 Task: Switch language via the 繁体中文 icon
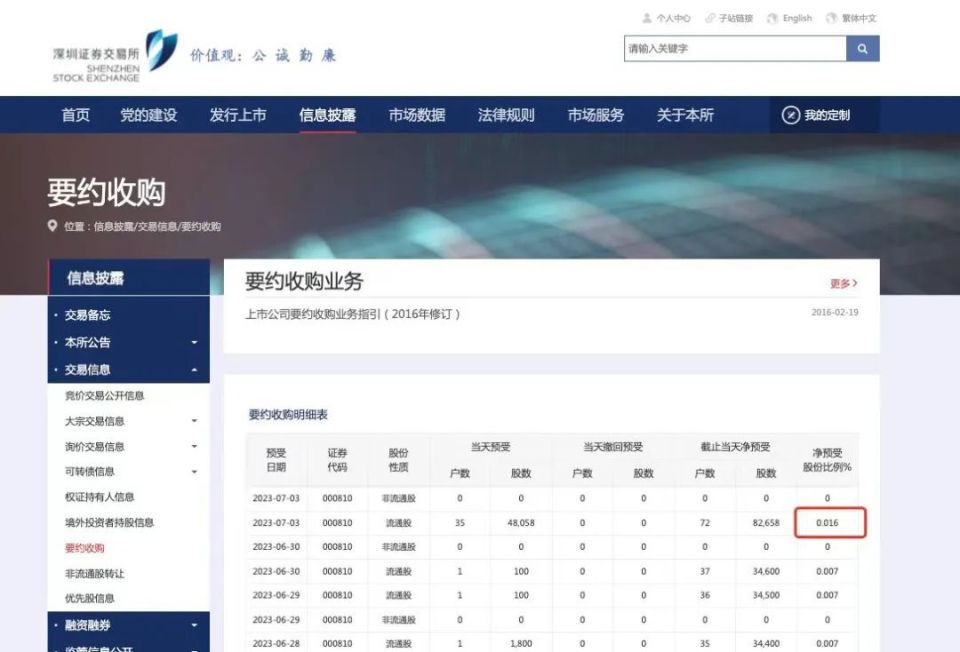828,17
